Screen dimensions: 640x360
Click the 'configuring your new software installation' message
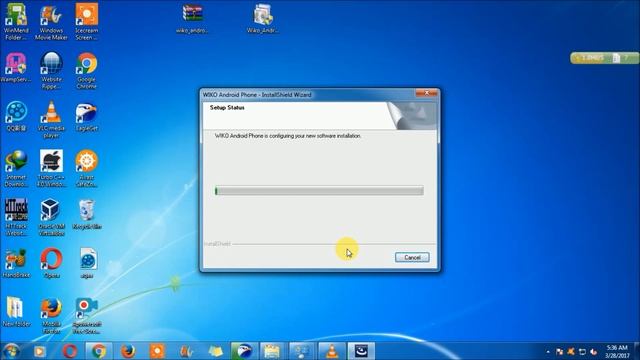288,136
